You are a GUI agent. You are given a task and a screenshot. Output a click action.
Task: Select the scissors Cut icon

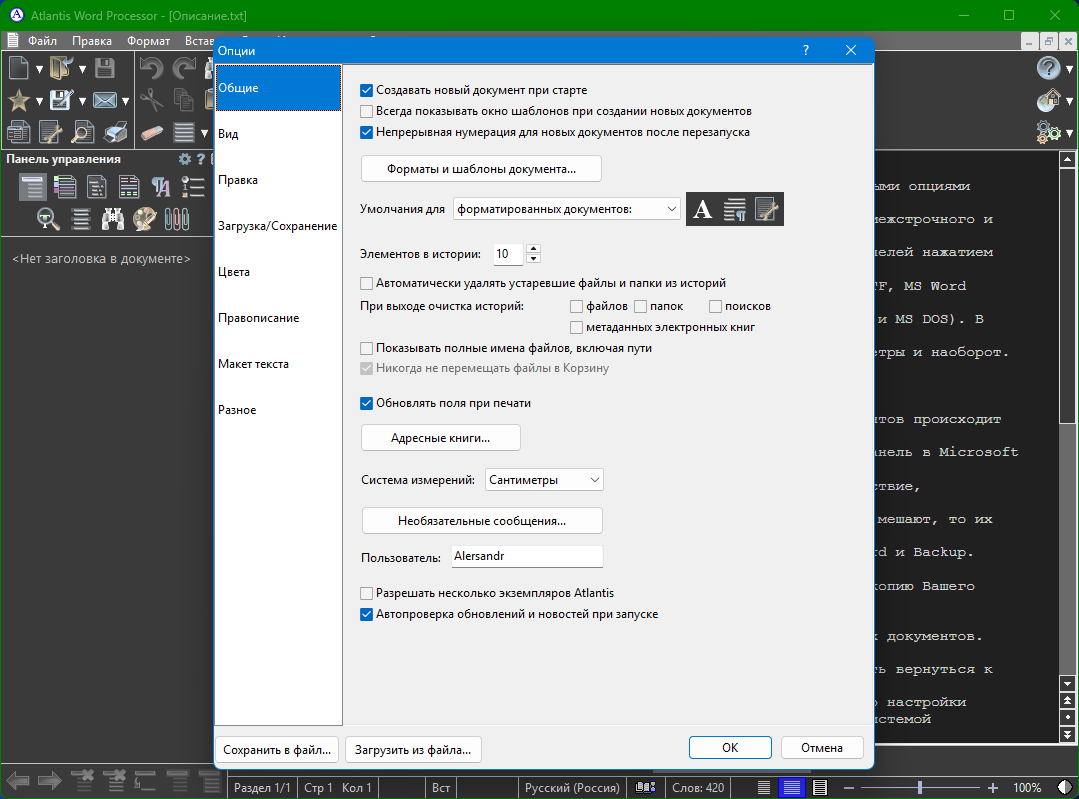click(x=151, y=100)
